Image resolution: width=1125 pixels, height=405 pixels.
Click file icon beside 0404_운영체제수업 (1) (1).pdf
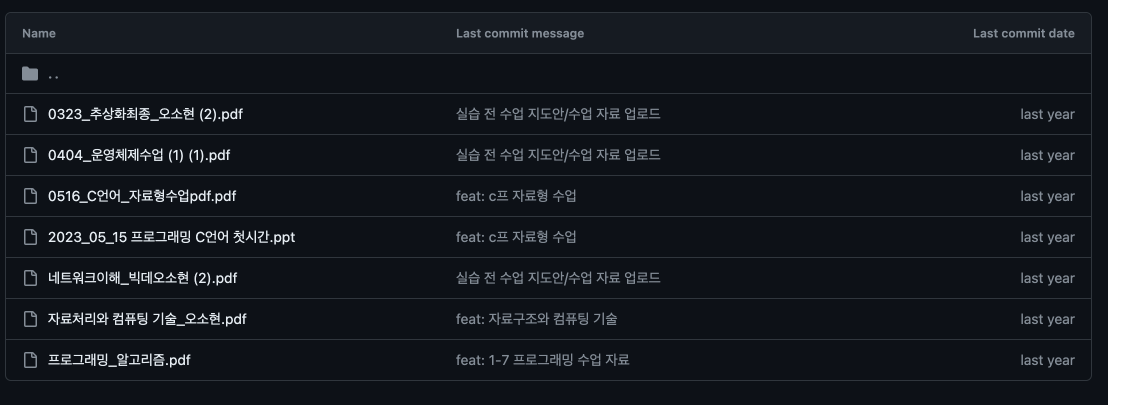pyautogui.click(x=30, y=155)
